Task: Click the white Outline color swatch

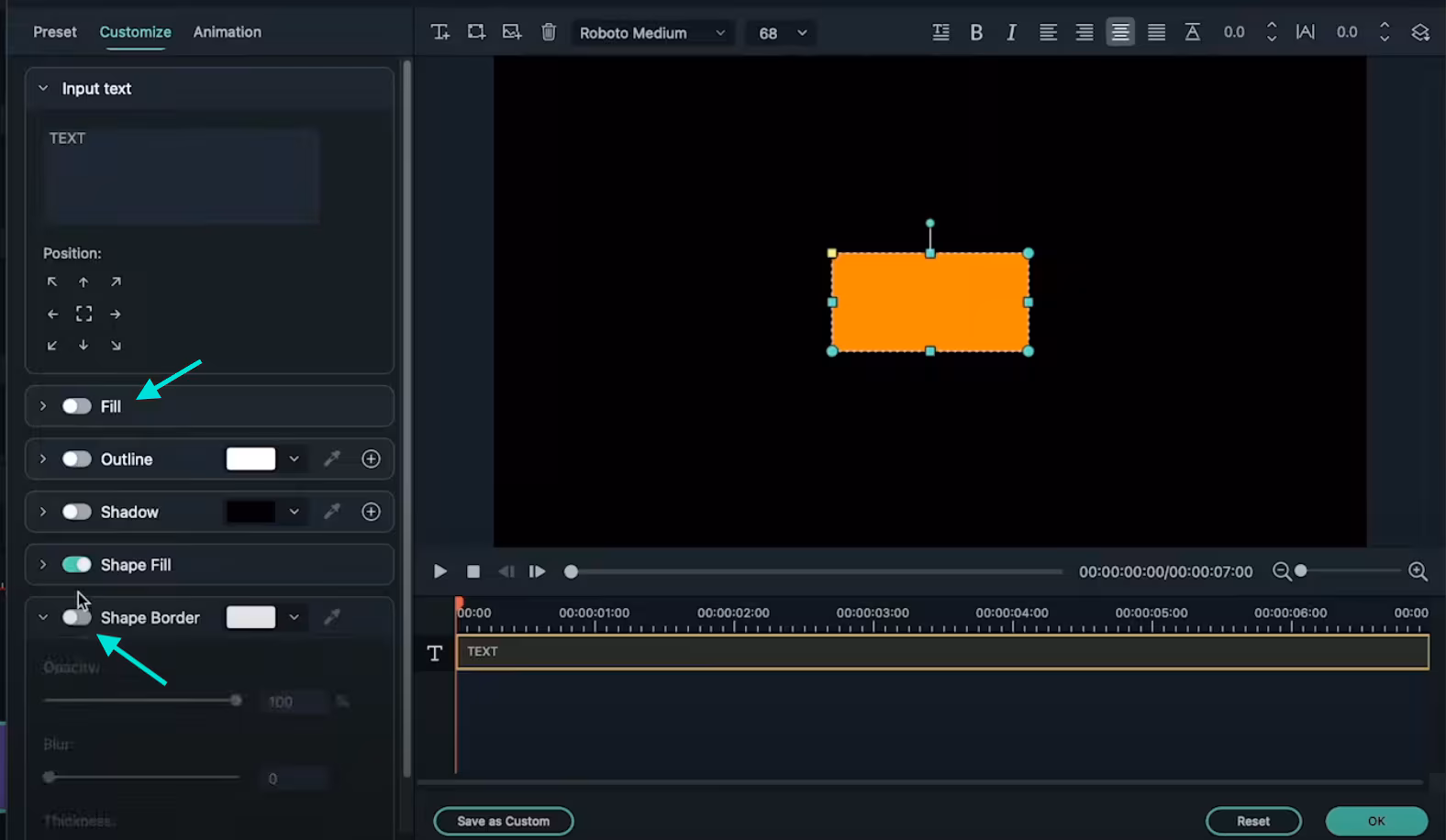Action: (x=250, y=459)
